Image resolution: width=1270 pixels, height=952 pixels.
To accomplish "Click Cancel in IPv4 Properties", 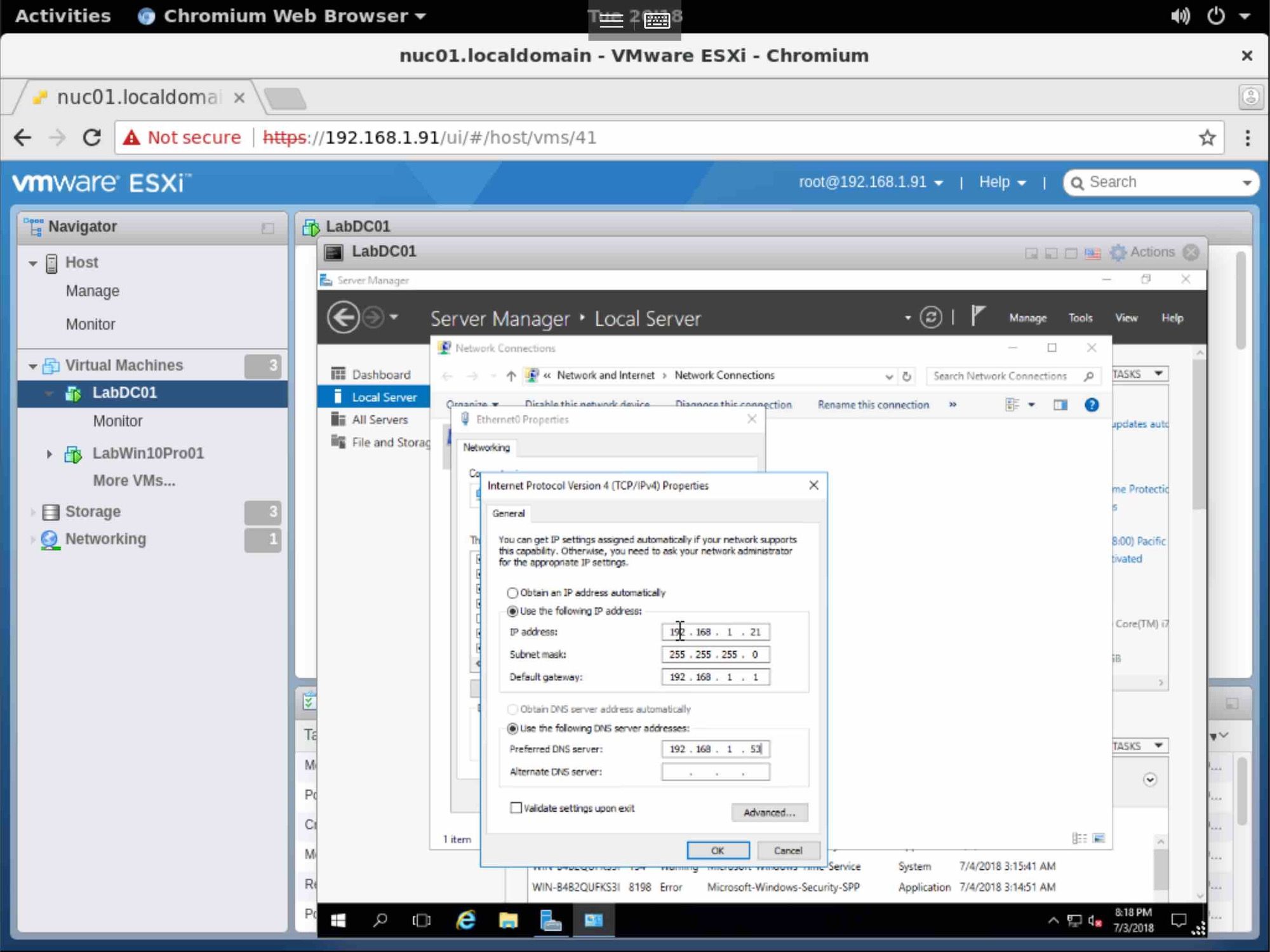I will (x=788, y=850).
